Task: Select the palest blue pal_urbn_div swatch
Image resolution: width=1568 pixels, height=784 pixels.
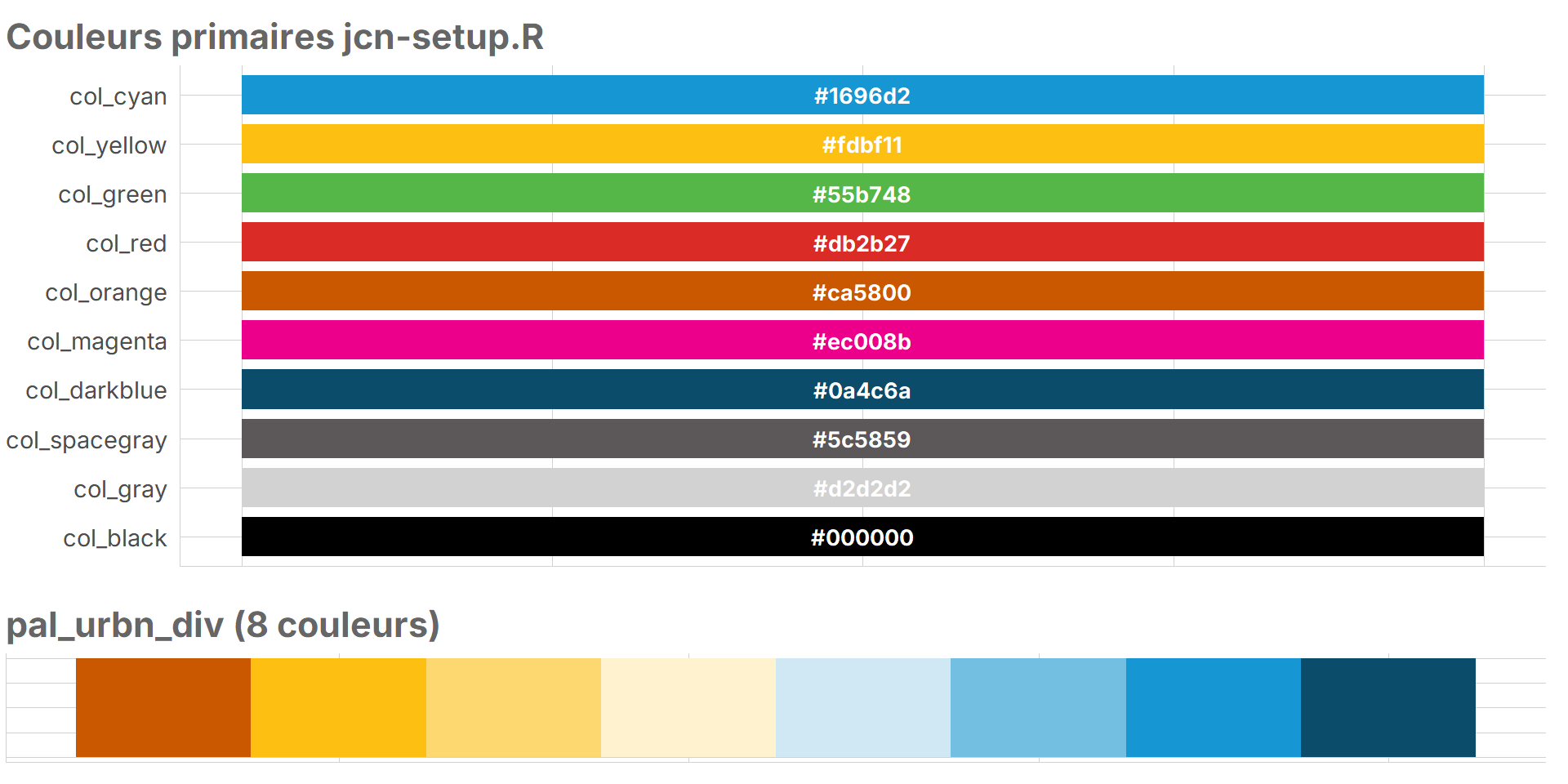Action: click(863, 707)
